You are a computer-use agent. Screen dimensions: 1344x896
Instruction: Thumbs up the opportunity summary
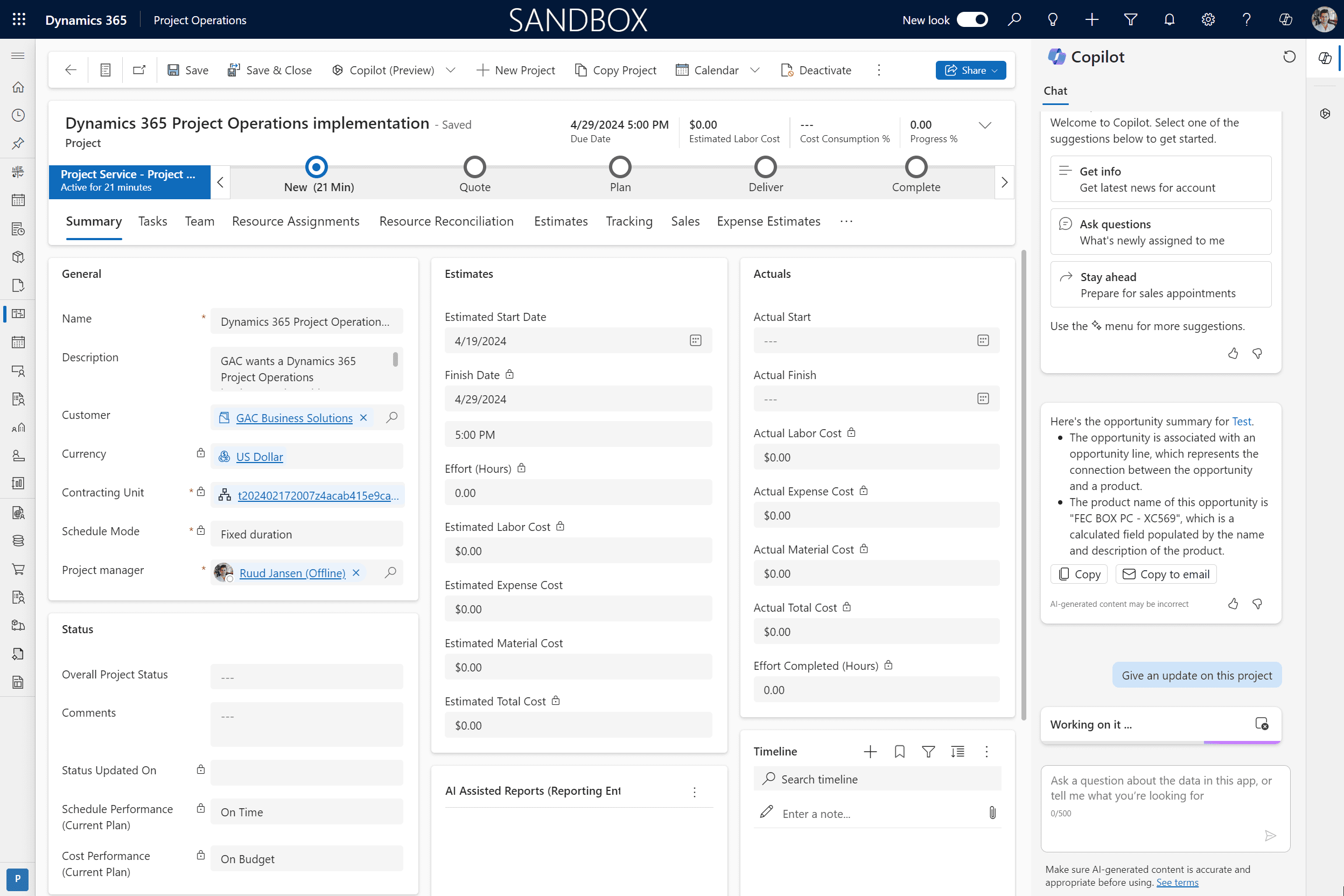1233,604
